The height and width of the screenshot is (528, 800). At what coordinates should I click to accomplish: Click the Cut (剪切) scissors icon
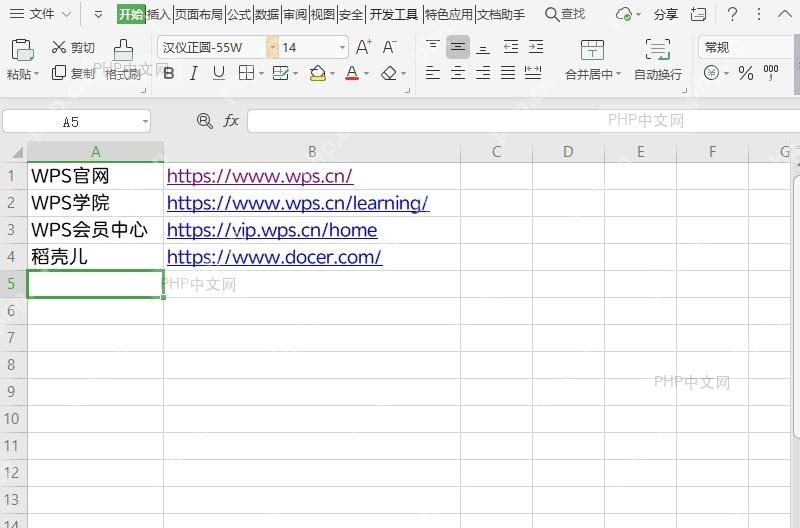pyautogui.click(x=59, y=47)
